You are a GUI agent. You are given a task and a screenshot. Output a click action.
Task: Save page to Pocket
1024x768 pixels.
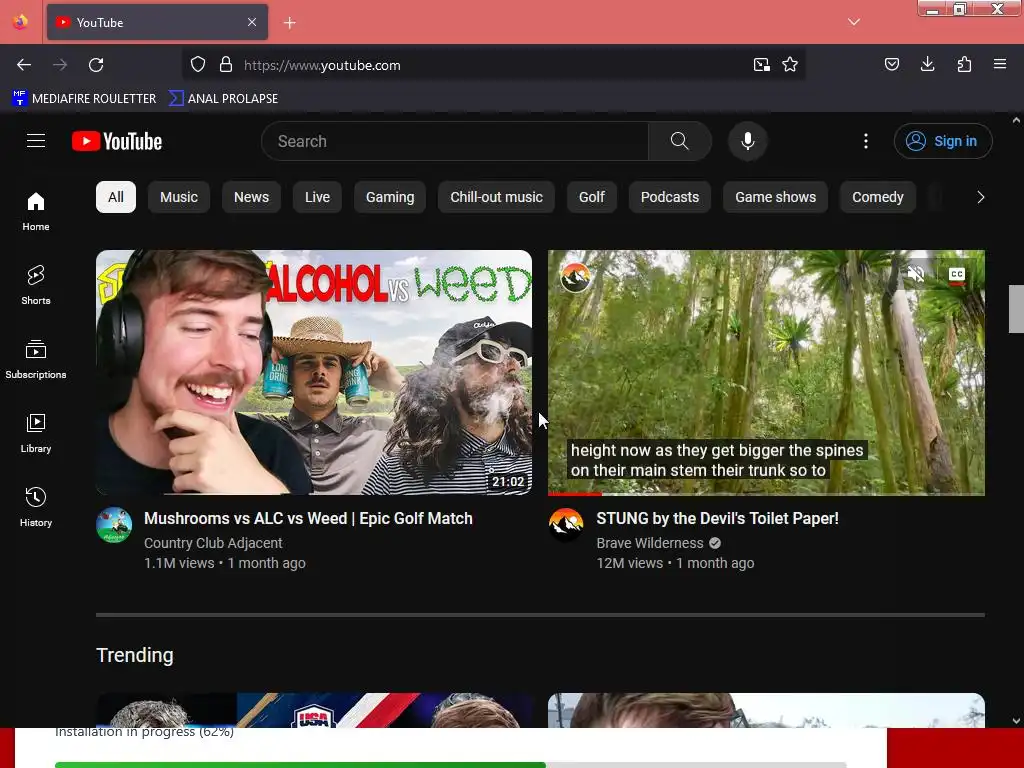pos(892,64)
